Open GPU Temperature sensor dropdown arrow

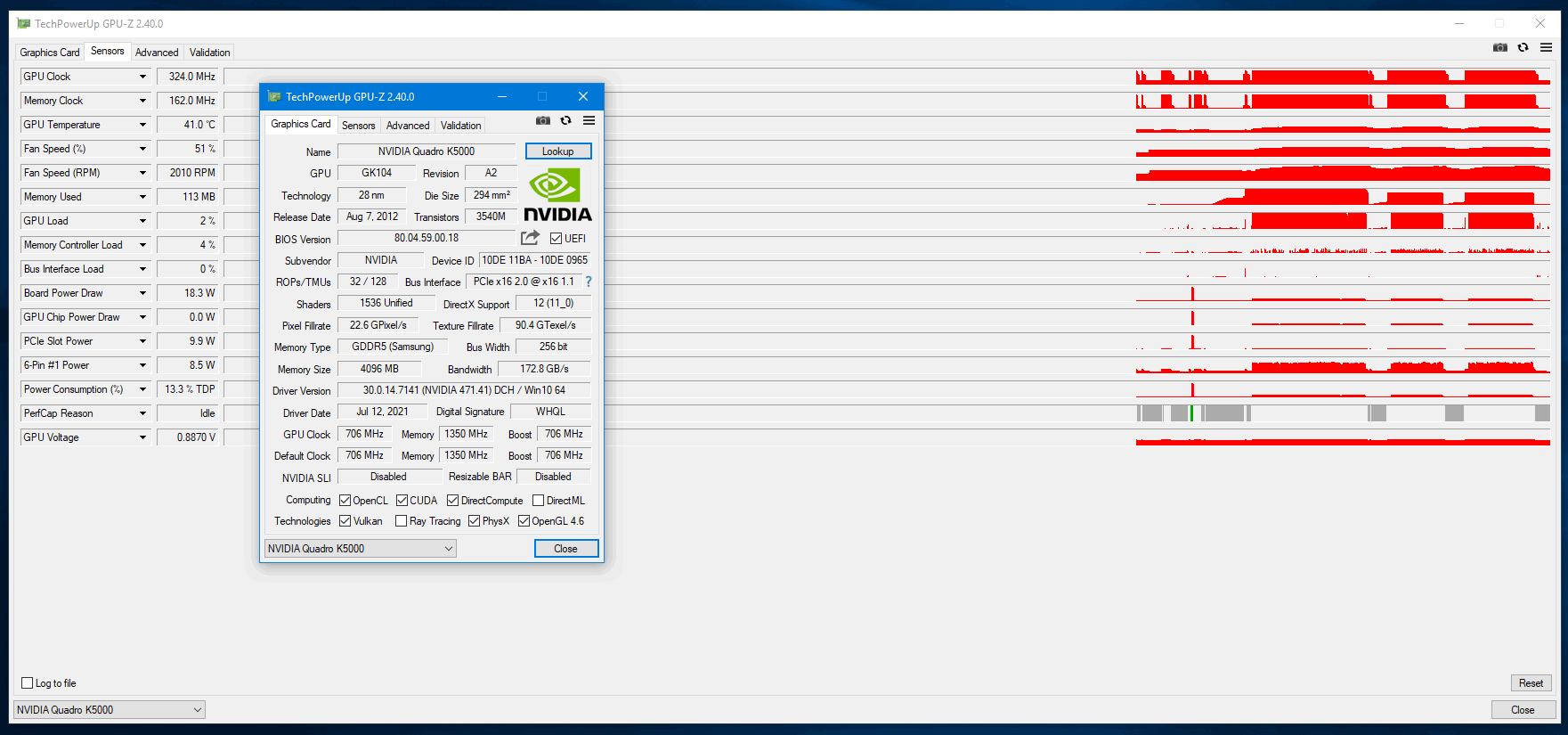[142, 125]
